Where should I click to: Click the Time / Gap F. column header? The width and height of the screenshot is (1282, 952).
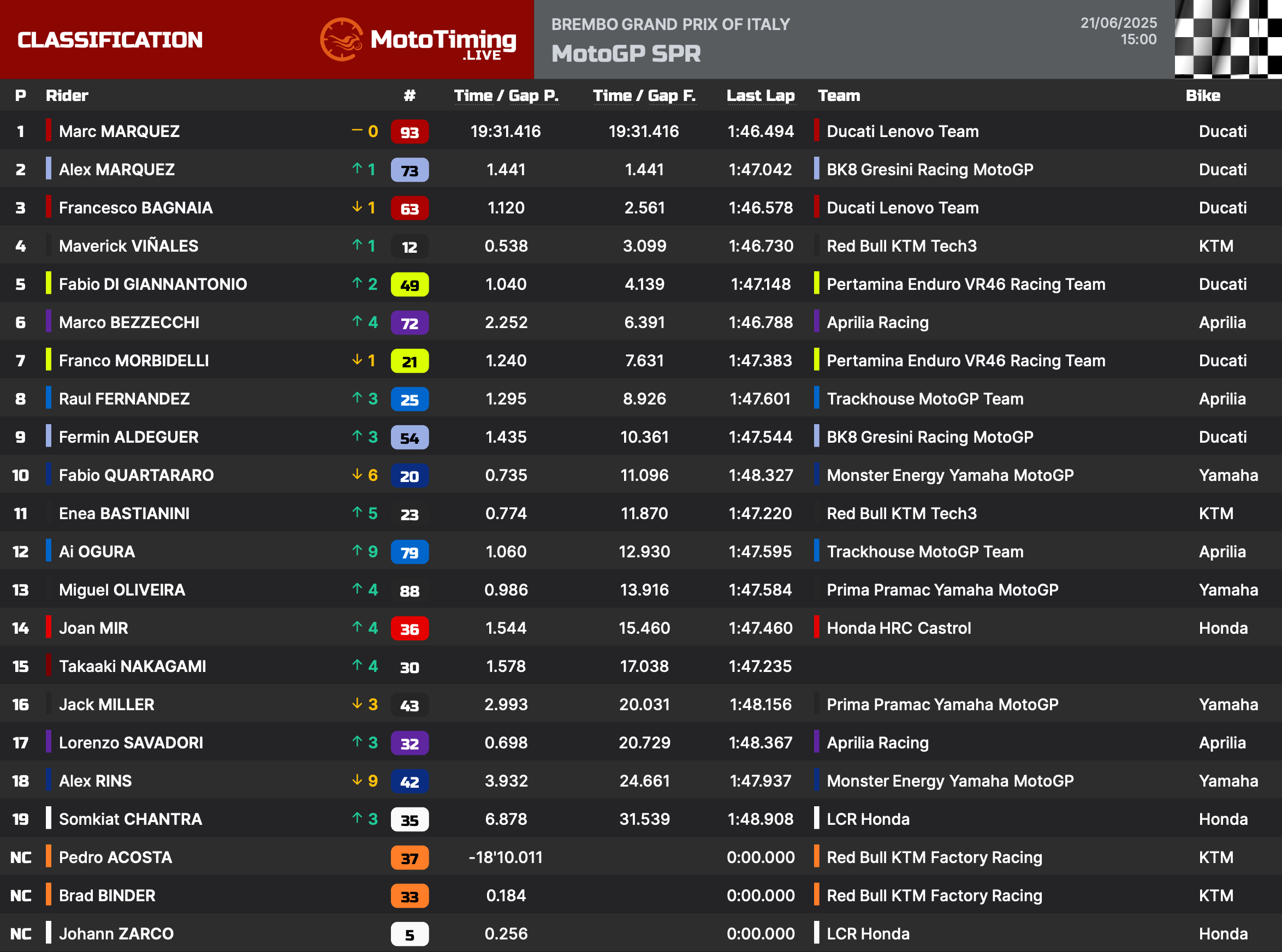(644, 96)
